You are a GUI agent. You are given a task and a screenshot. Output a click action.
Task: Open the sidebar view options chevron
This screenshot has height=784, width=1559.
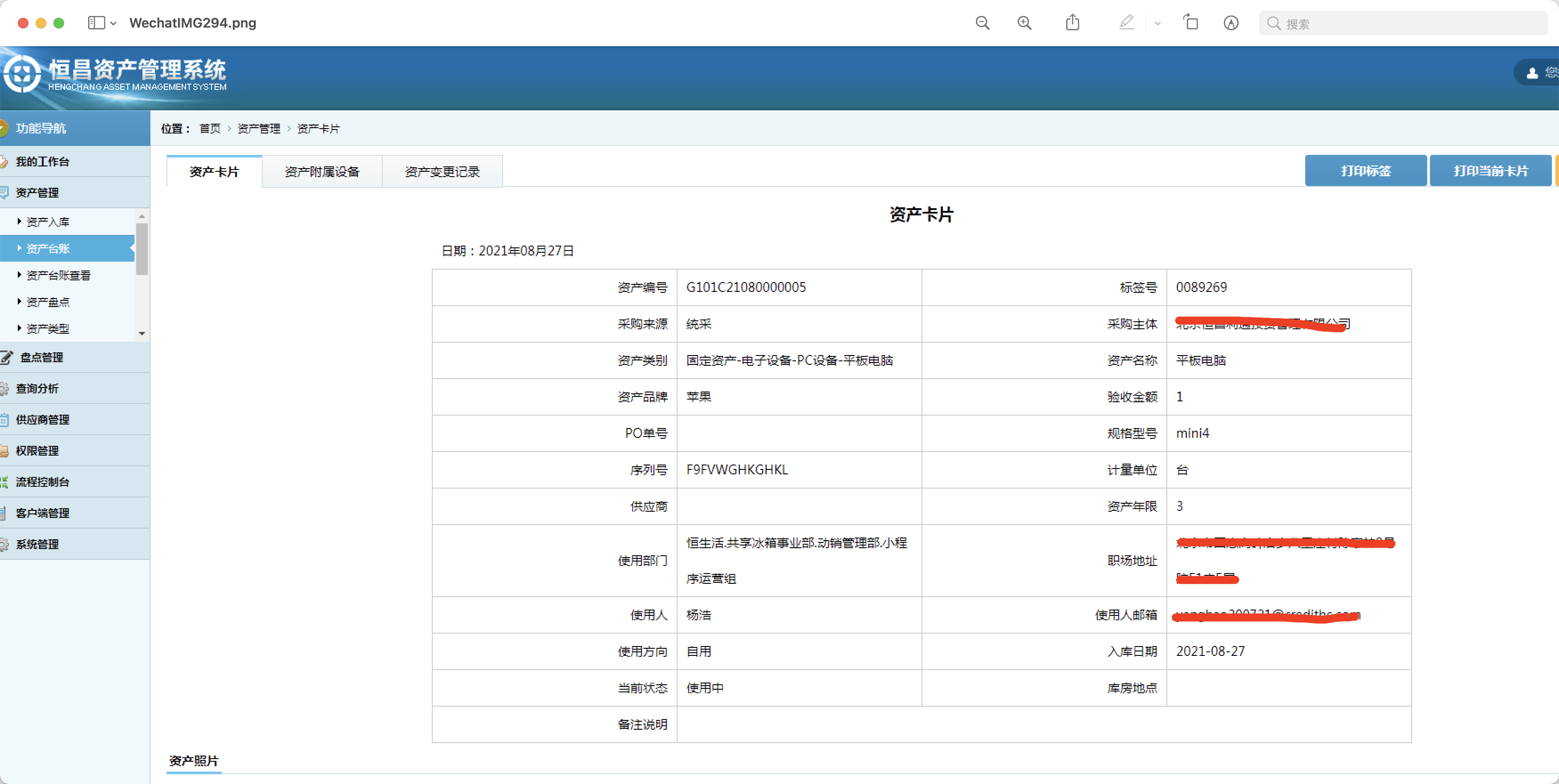point(115,24)
